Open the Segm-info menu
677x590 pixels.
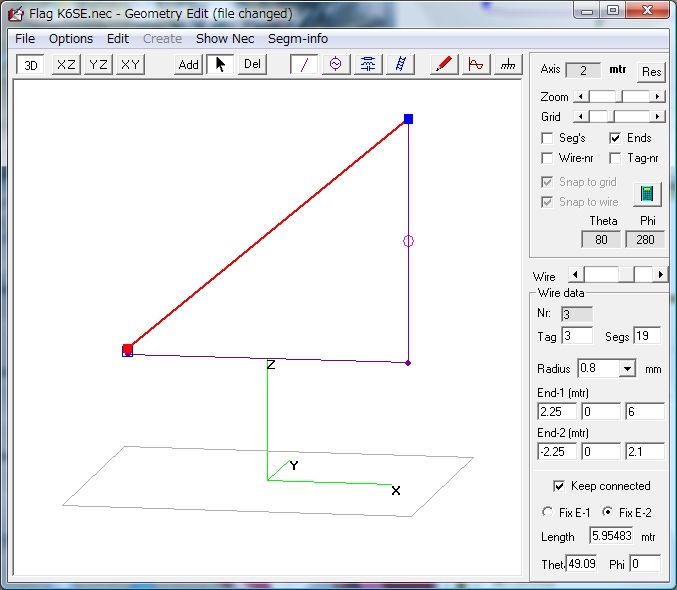click(x=298, y=39)
